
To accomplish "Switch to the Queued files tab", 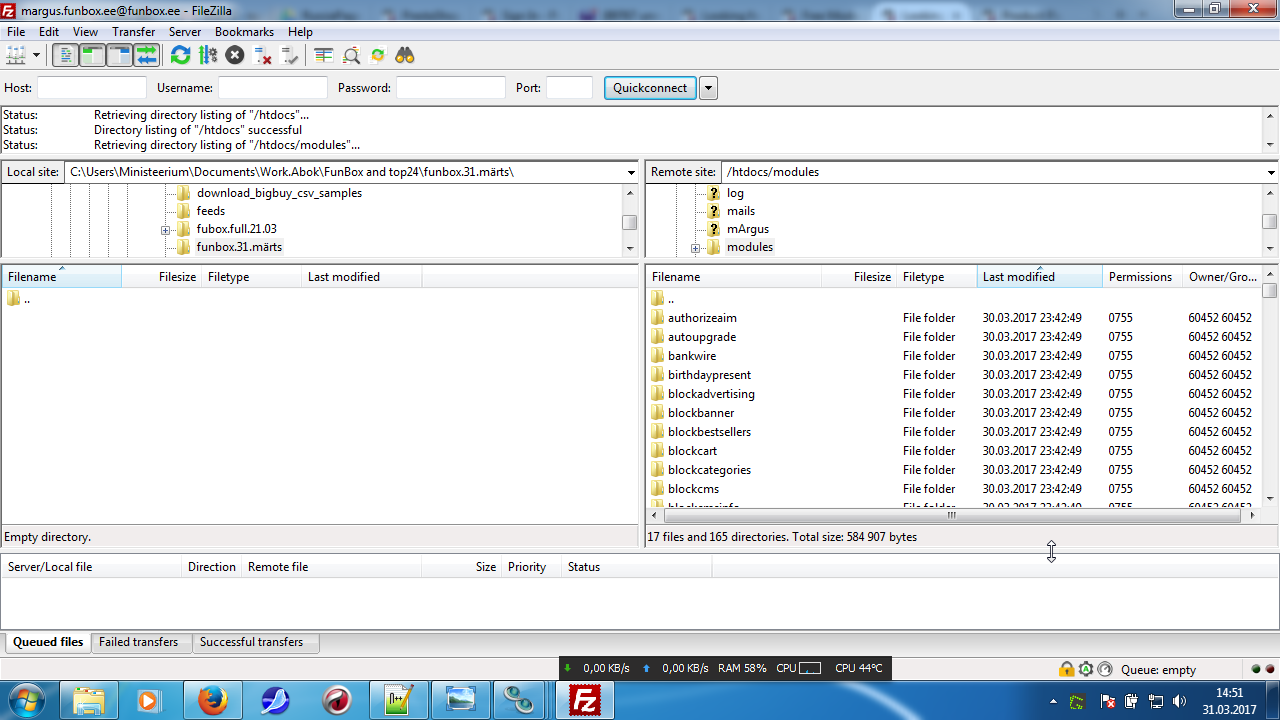I will 48,642.
